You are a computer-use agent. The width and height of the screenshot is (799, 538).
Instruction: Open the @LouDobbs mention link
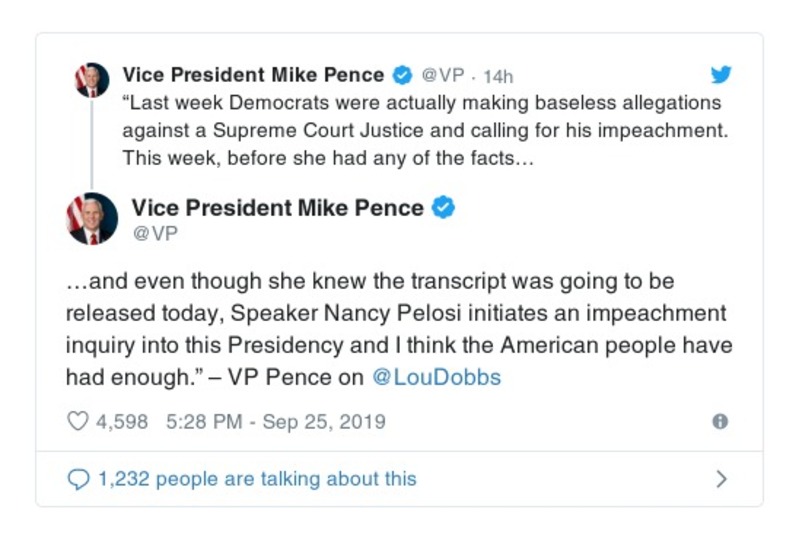(x=436, y=377)
